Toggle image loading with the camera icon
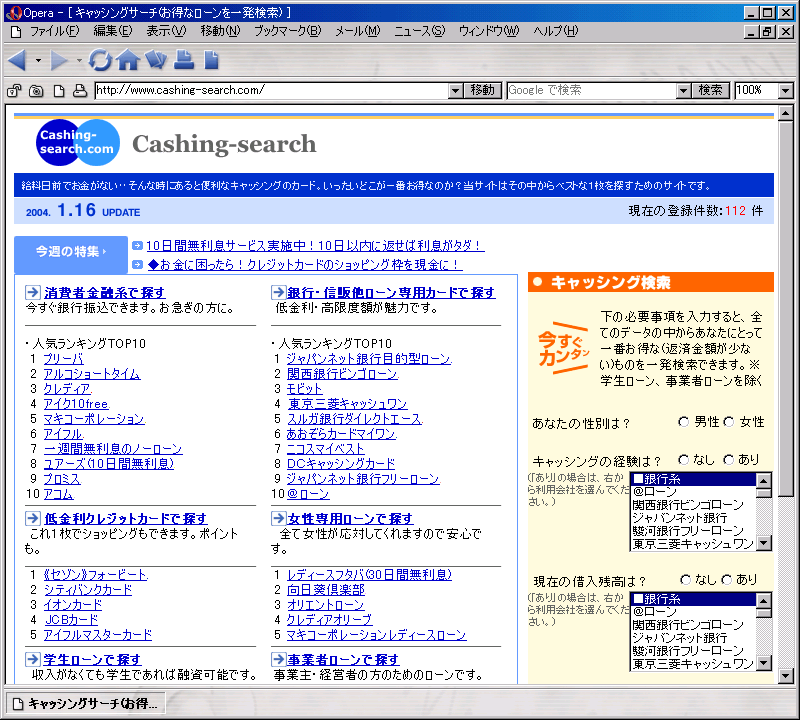Image resolution: width=800 pixels, height=720 pixels. [36, 91]
